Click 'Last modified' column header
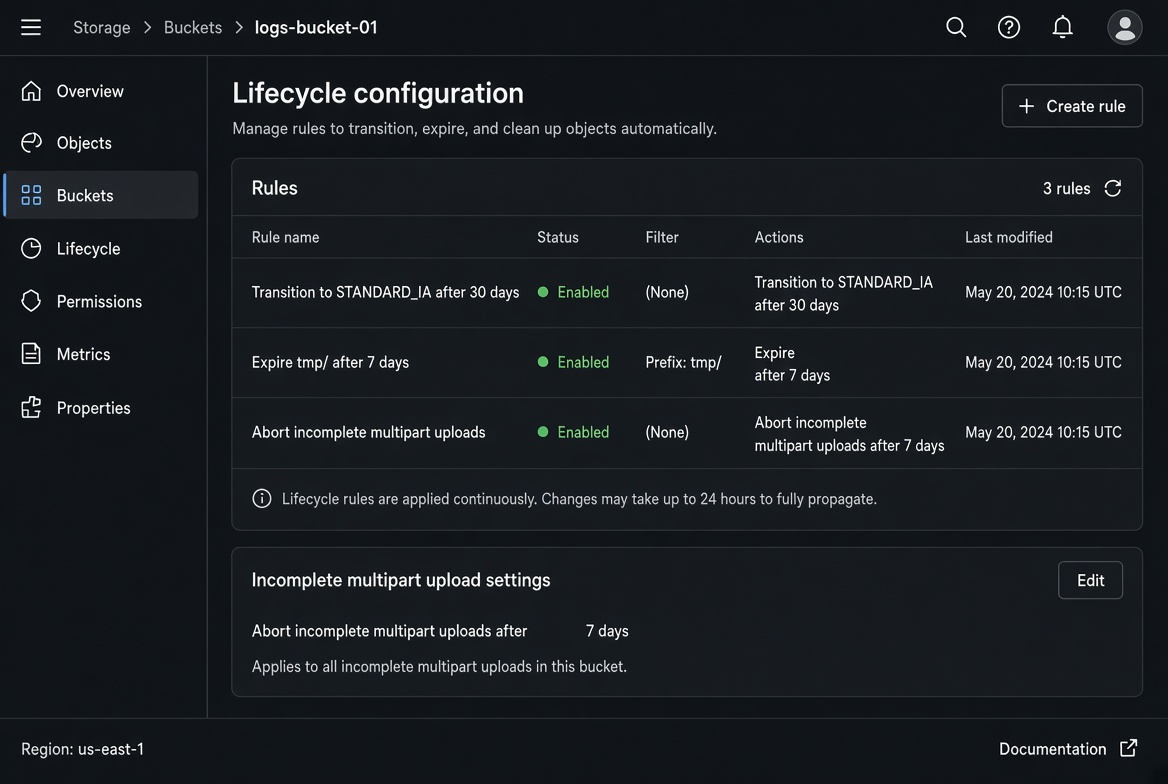The image size is (1168, 784). pos(1009,237)
